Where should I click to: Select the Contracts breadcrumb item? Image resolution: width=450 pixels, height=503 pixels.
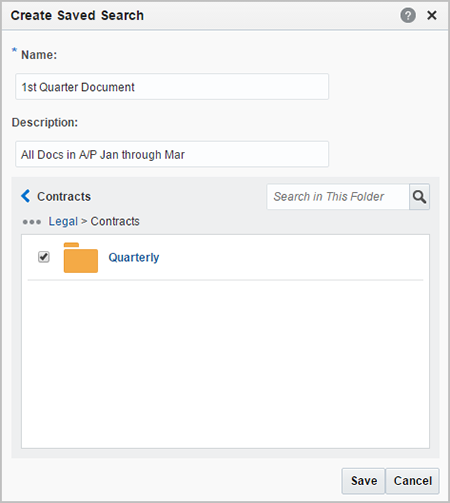[x=115, y=221]
